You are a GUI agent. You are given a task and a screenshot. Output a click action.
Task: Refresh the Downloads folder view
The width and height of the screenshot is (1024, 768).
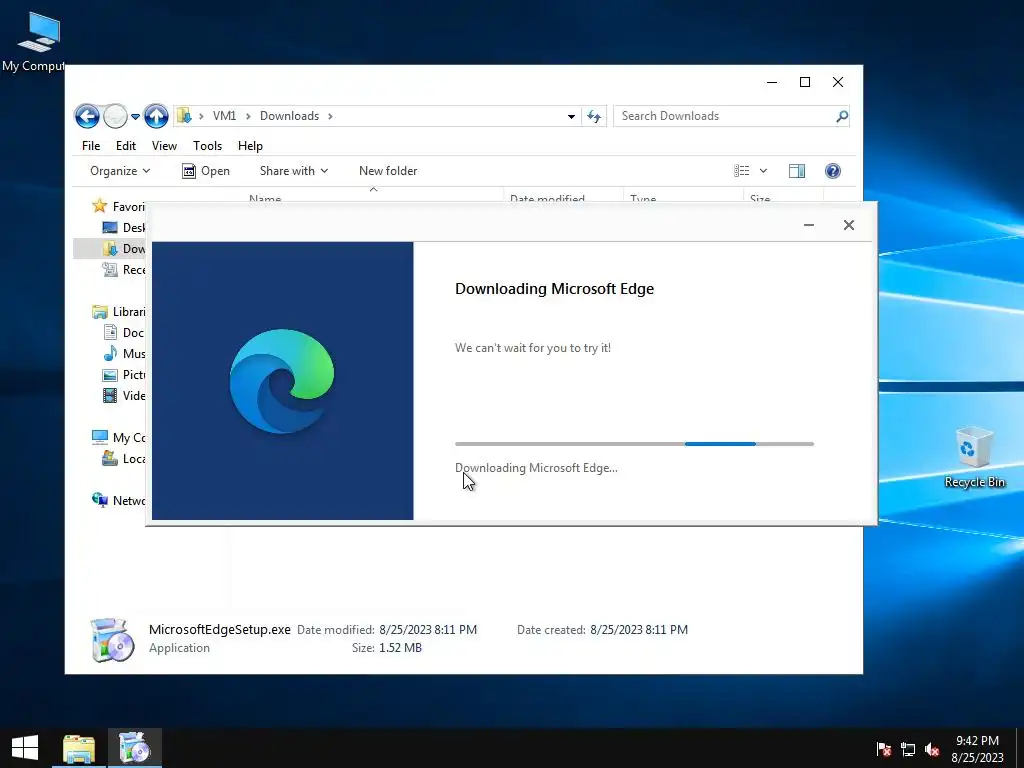point(594,116)
